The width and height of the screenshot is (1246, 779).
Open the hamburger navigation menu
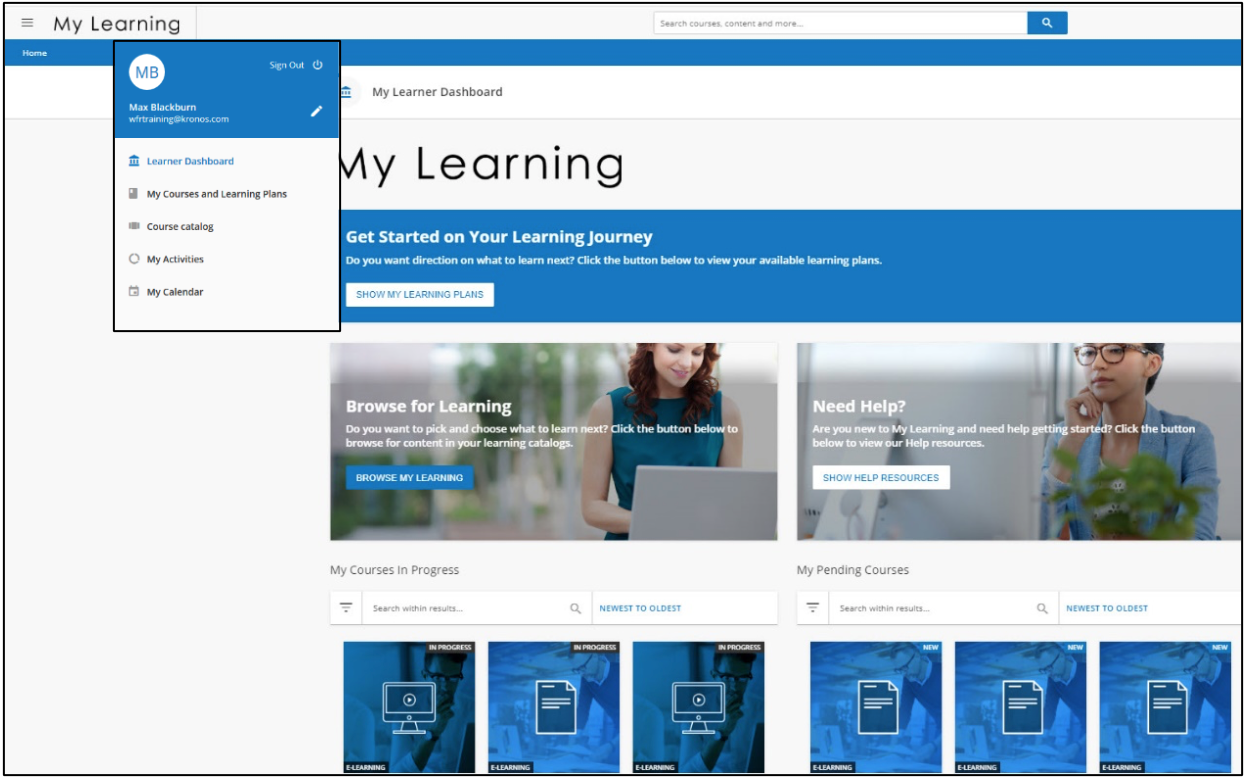[27, 23]
